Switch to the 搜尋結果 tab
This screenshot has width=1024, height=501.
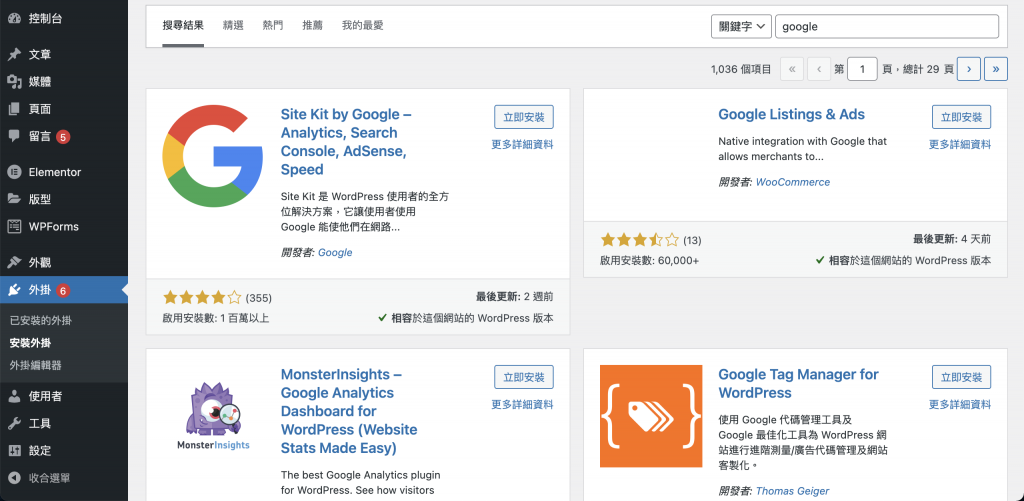[183, 25]
